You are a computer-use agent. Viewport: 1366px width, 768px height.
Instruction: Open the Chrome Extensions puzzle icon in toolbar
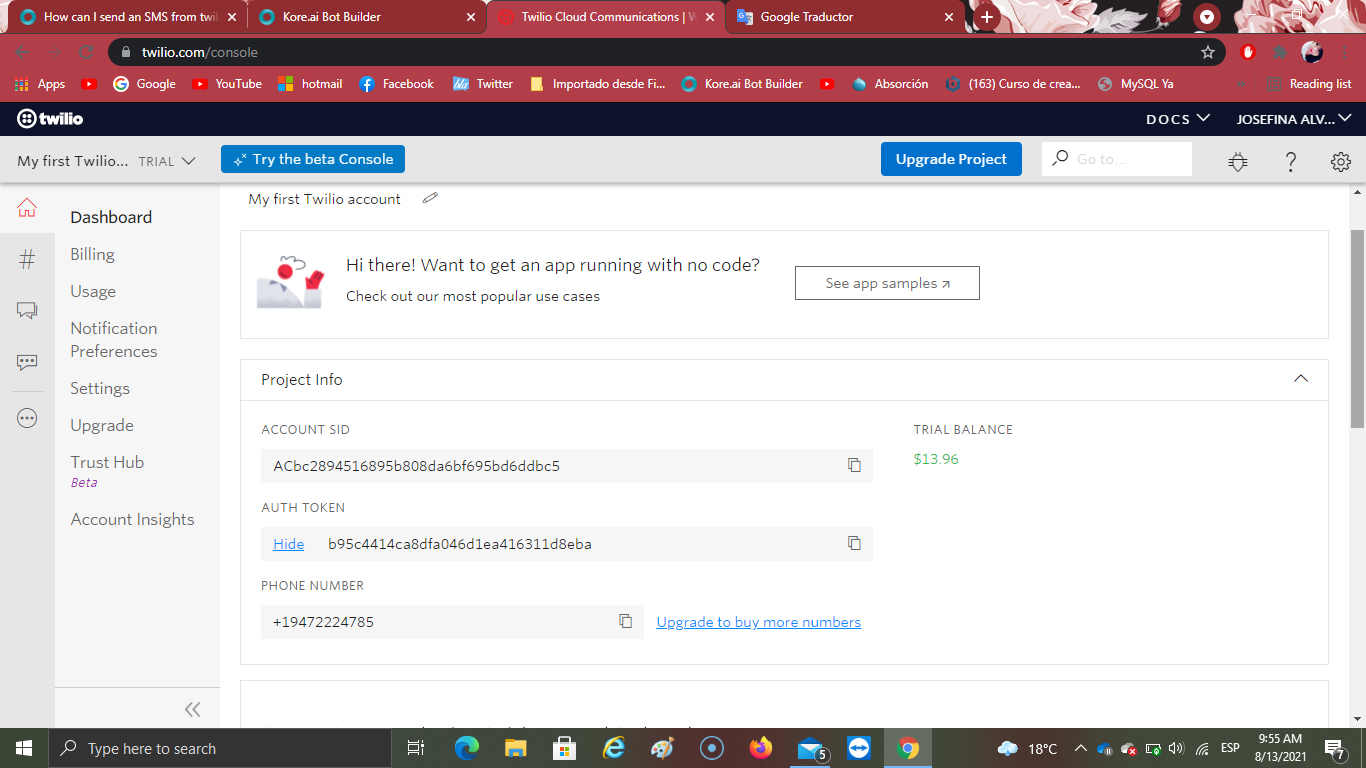[x=1279, y=52]
